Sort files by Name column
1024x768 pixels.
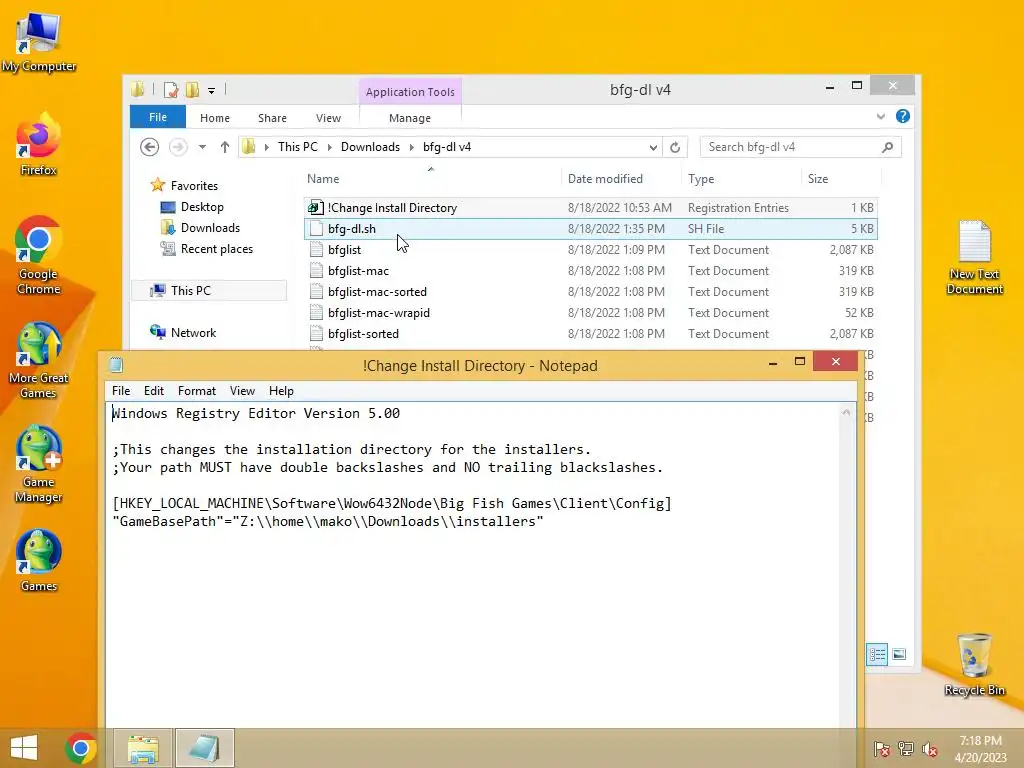coord(323,179)
